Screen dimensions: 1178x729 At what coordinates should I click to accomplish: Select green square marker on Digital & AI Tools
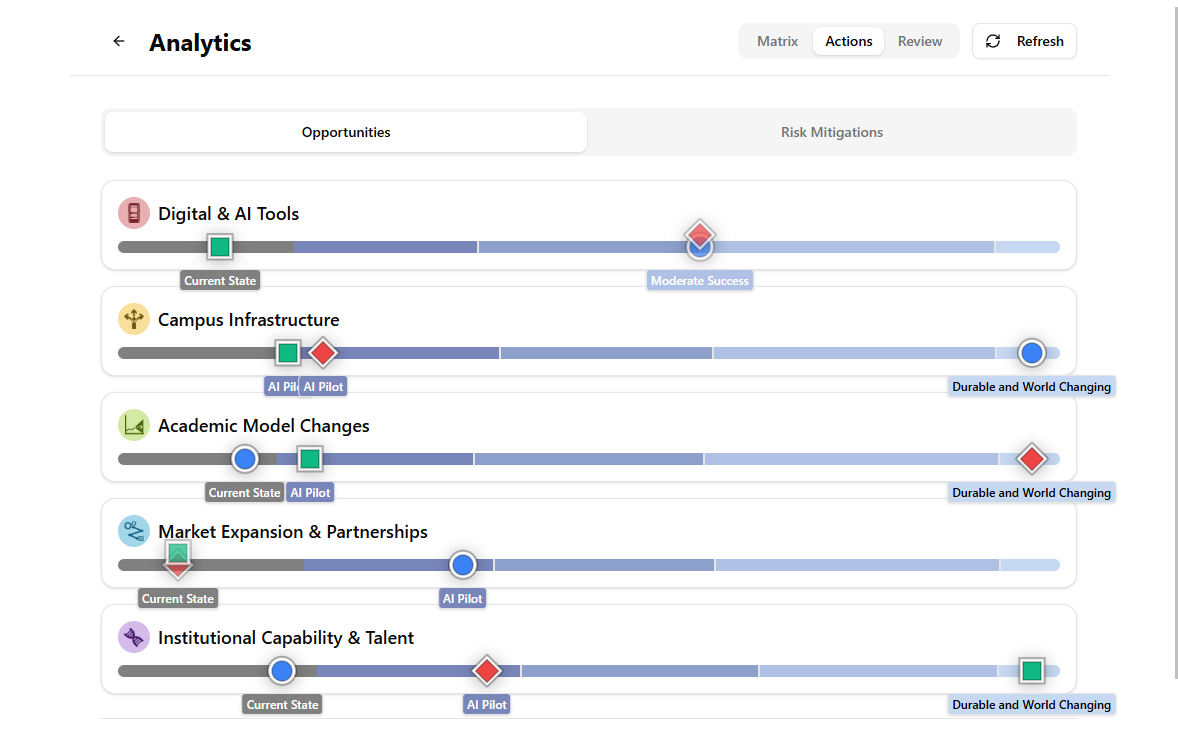(x=219, y=247)
